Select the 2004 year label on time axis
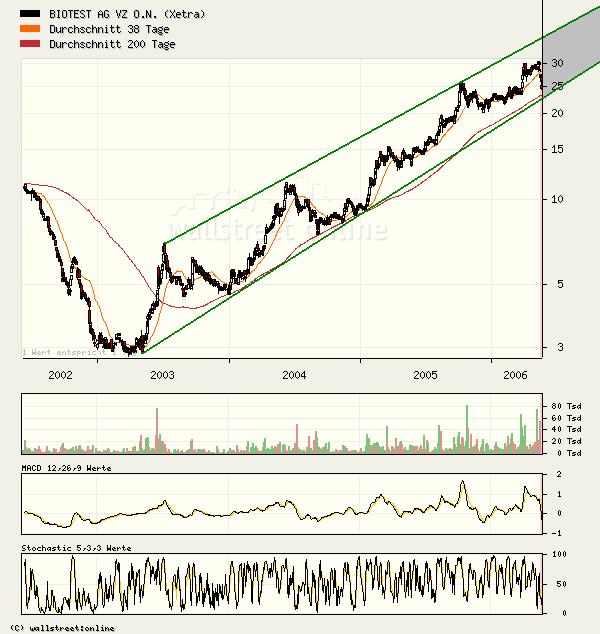 coord(294,375)
